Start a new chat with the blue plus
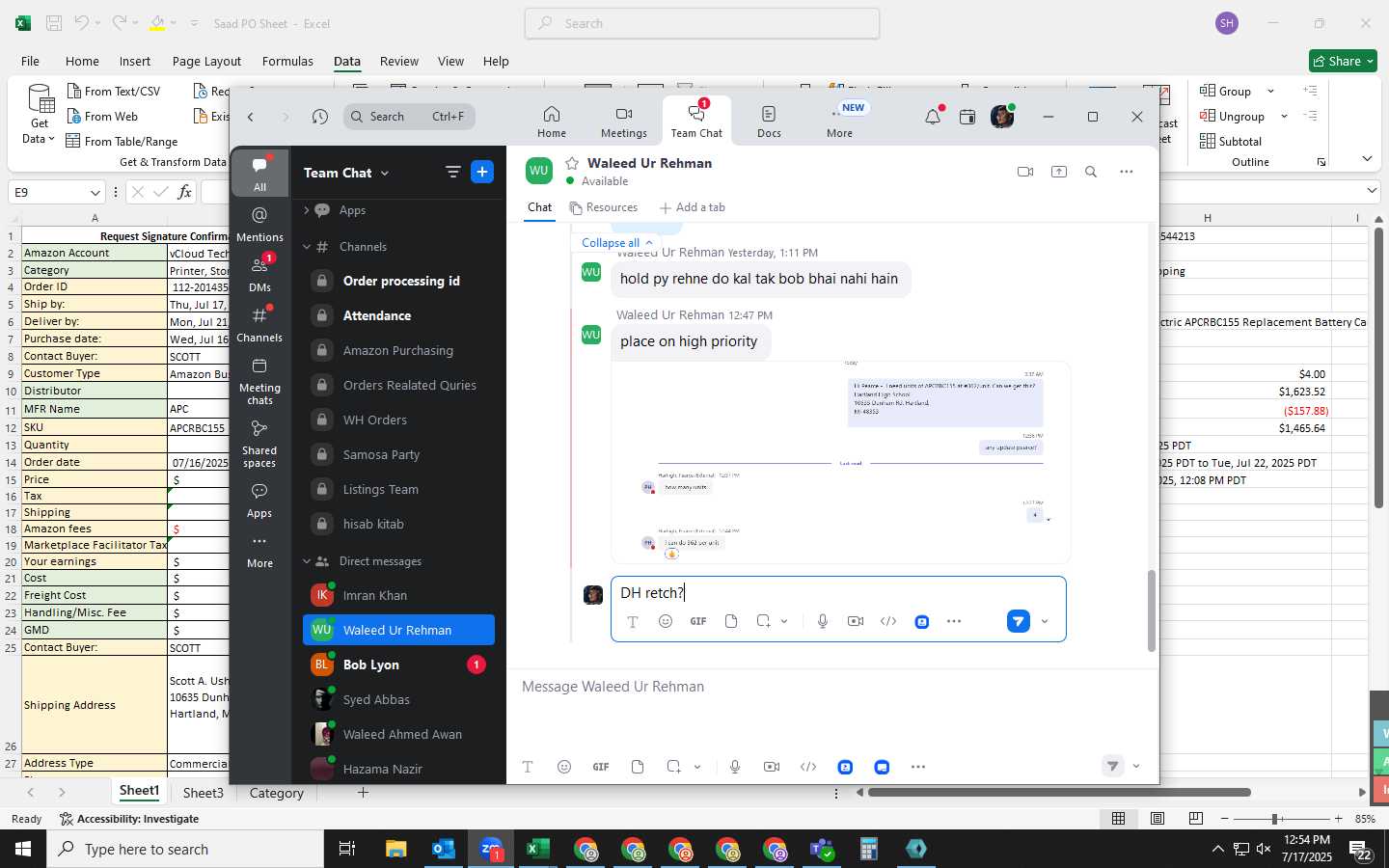This screenshot has width=1389, height=868. pyautogui.click(x=482, y=172)
